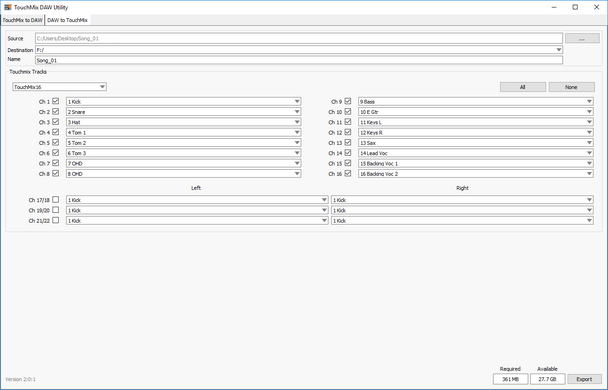
Task: Open the Right dropdown for Ch 19/20
Action: click(x=462, y=210)
